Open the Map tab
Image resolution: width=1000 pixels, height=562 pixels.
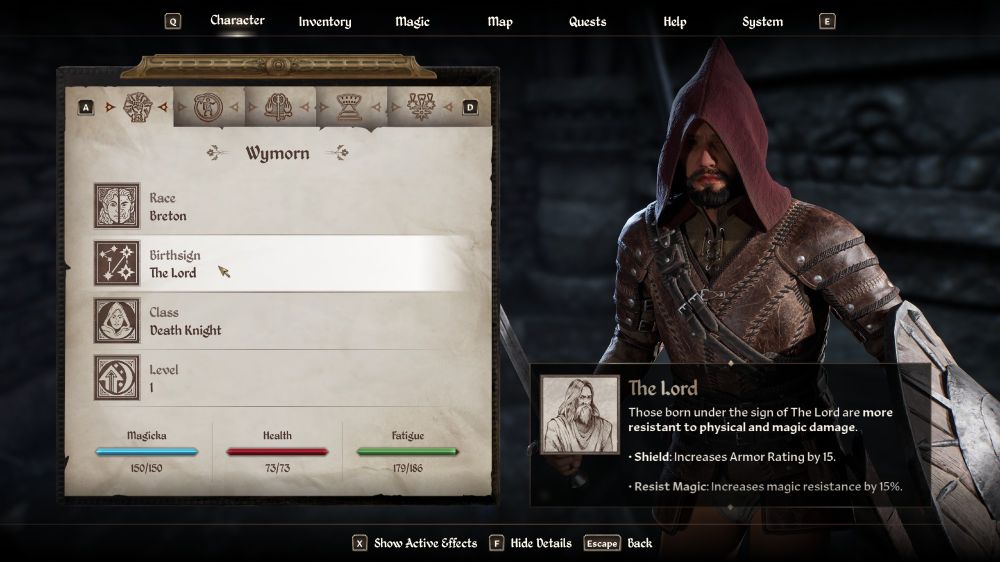pos(500,22)
